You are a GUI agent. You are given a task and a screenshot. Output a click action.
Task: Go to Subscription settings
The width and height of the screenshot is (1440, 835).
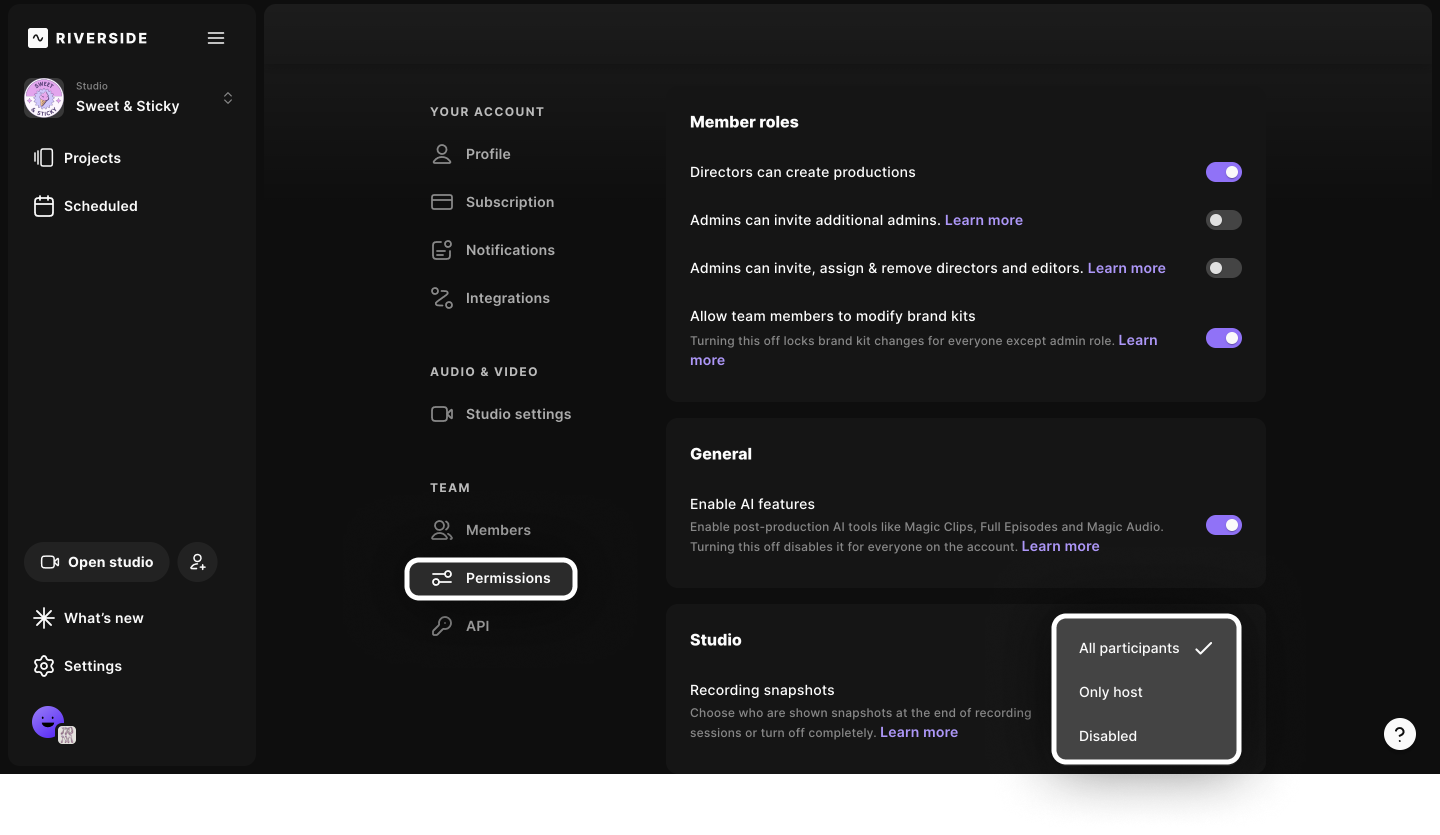coord(509,202)
